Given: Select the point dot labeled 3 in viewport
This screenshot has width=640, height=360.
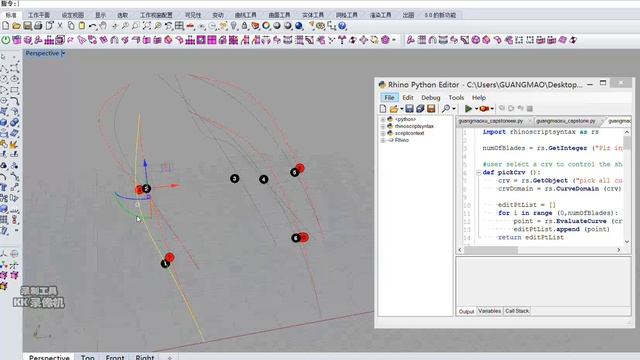Looking at the screenshot, I should [x=234, y=178].
